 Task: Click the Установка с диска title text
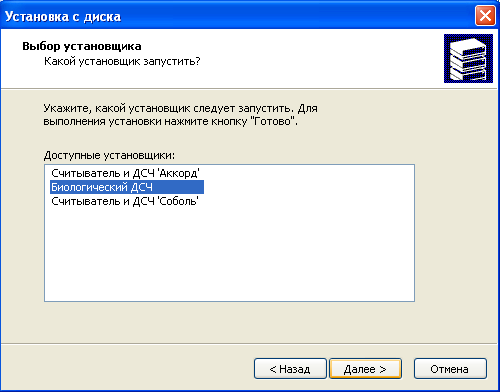pyautogui.click(x=63, y=16)
